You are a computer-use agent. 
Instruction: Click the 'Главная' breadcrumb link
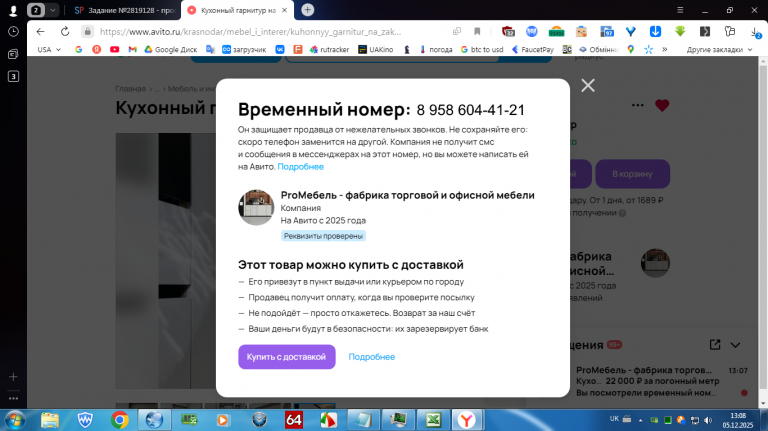click(130, 89)
